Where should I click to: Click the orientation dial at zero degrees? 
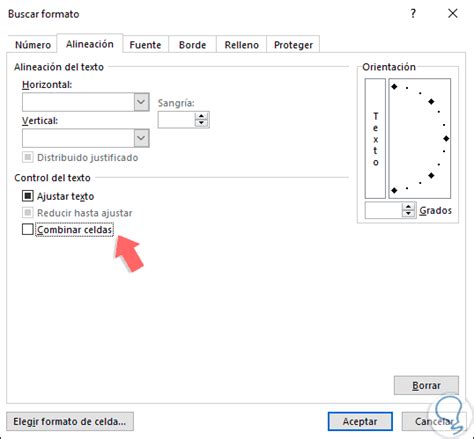[446, 138]
